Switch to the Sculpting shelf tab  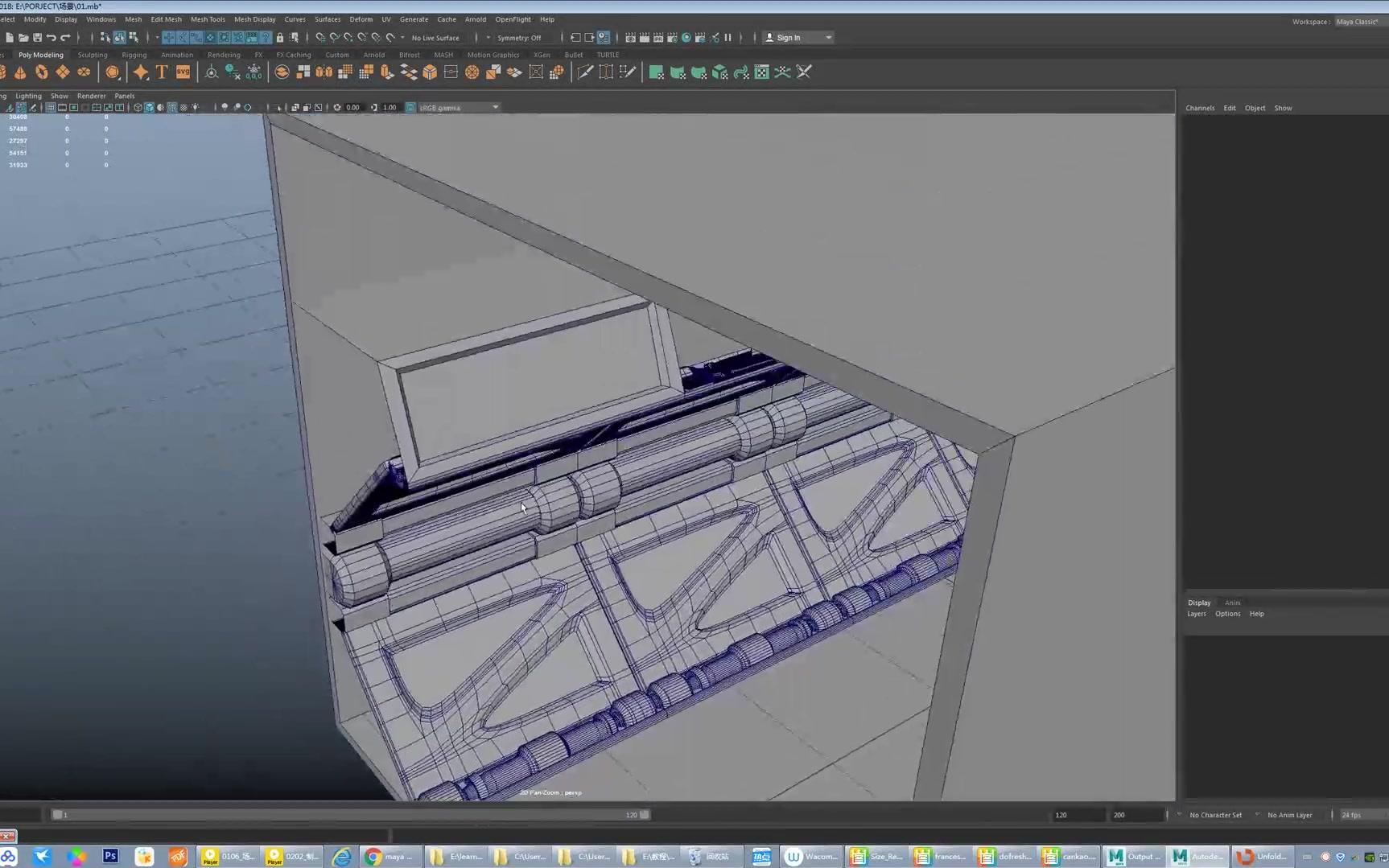click(92, 55)
